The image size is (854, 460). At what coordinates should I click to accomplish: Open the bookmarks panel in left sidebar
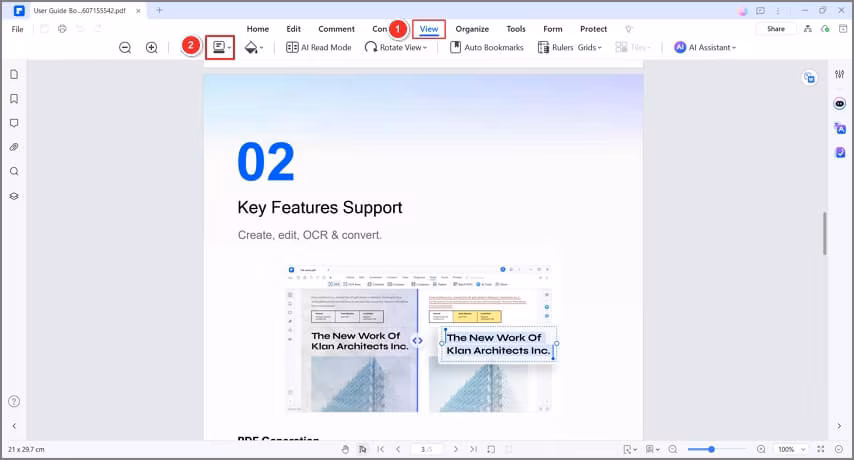click(x=14, y=99)
